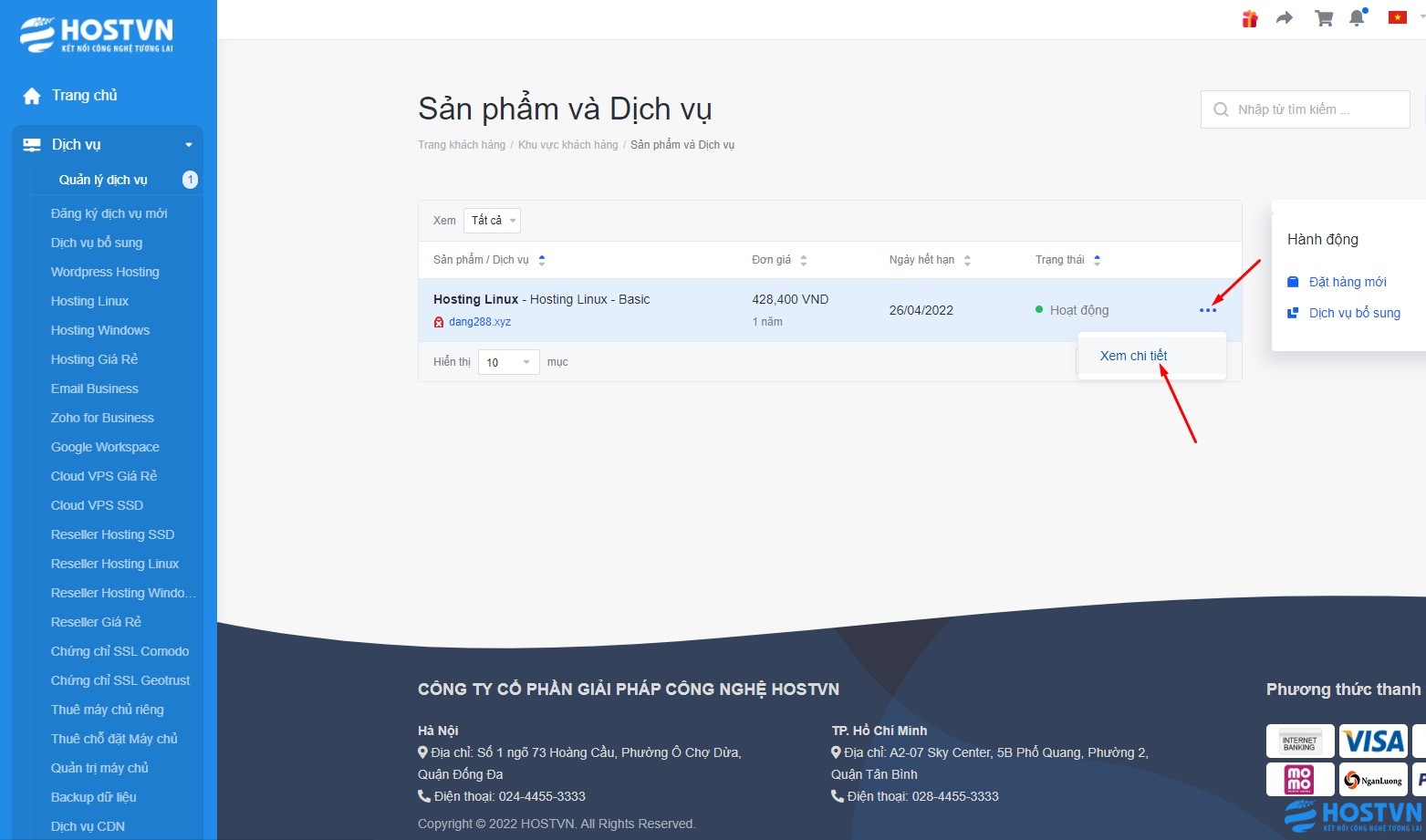Click the NganLuong payment logo
Viewport: 1426px width, 840px height.
point(1373,779)
